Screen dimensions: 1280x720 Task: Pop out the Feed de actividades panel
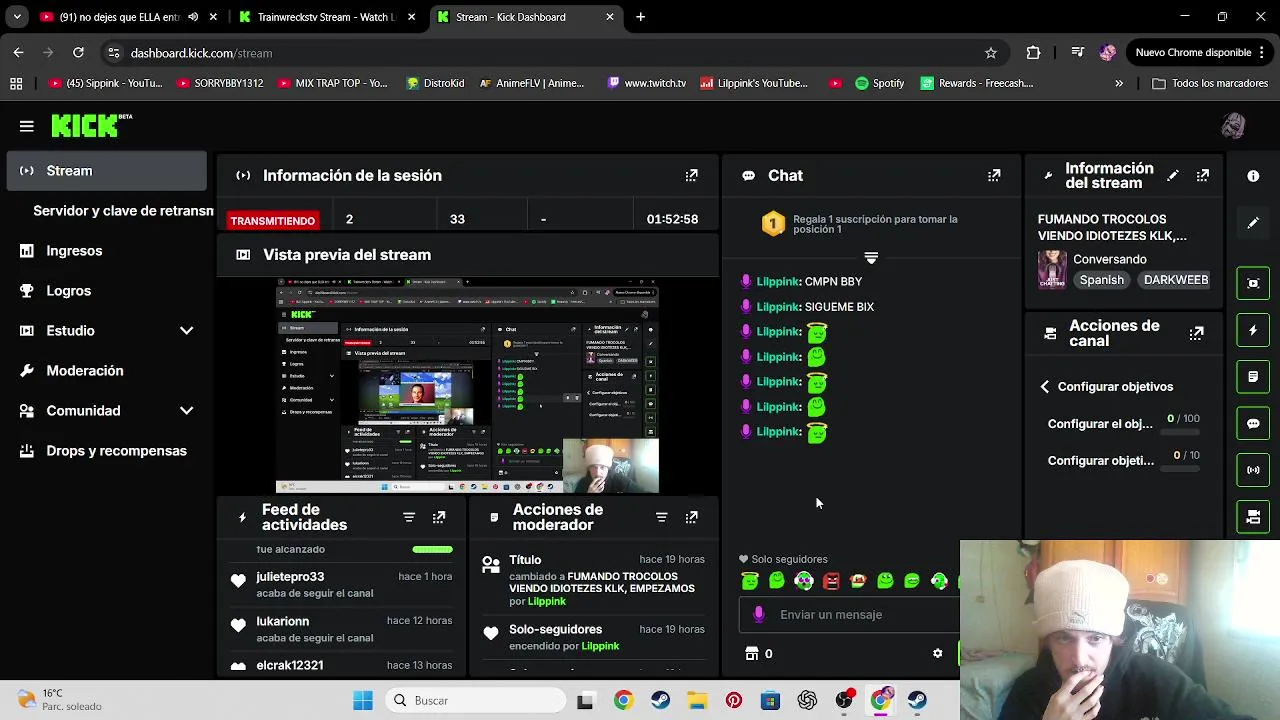[439, 517]
